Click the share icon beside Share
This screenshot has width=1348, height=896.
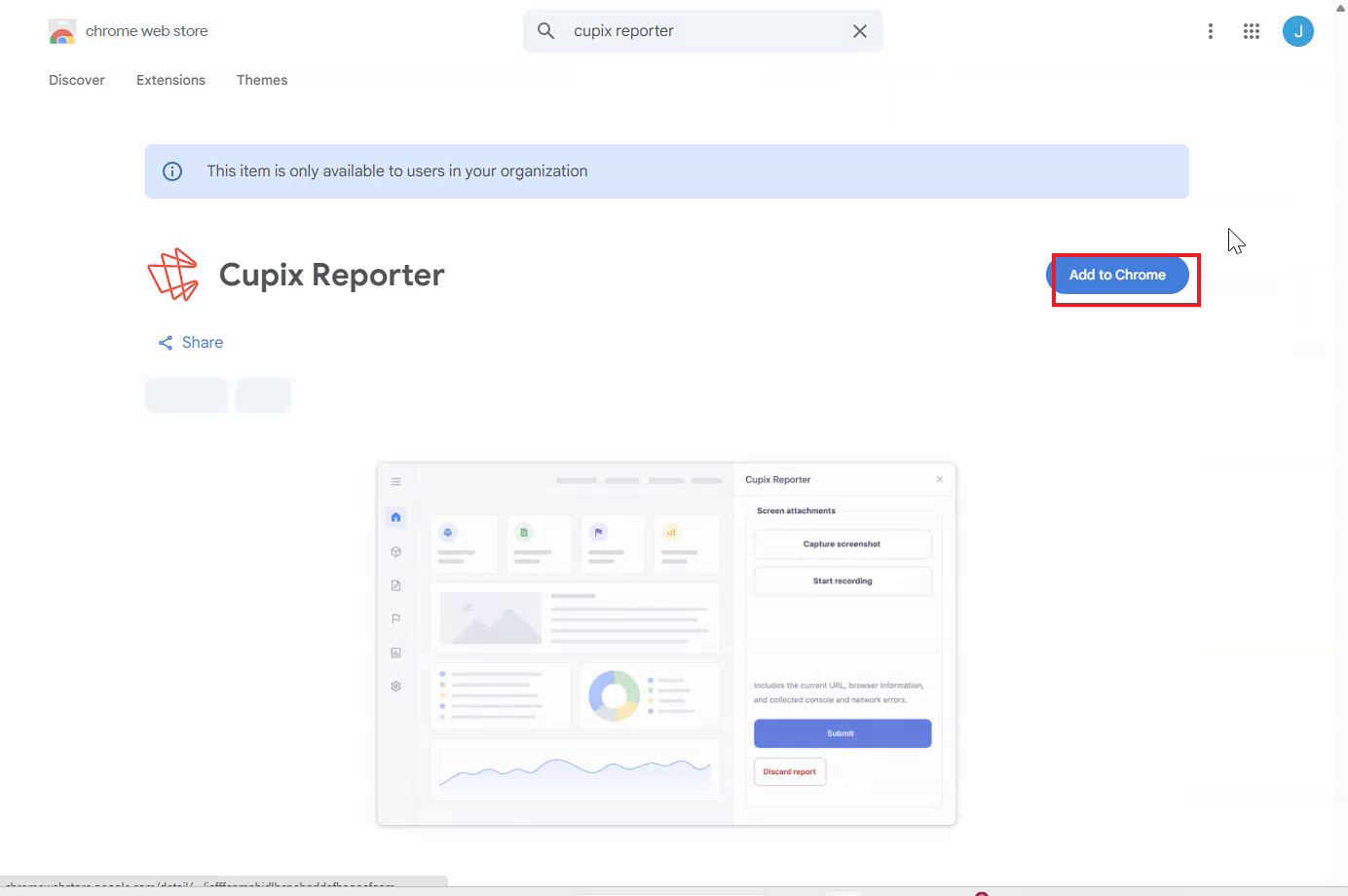[166, 343]
